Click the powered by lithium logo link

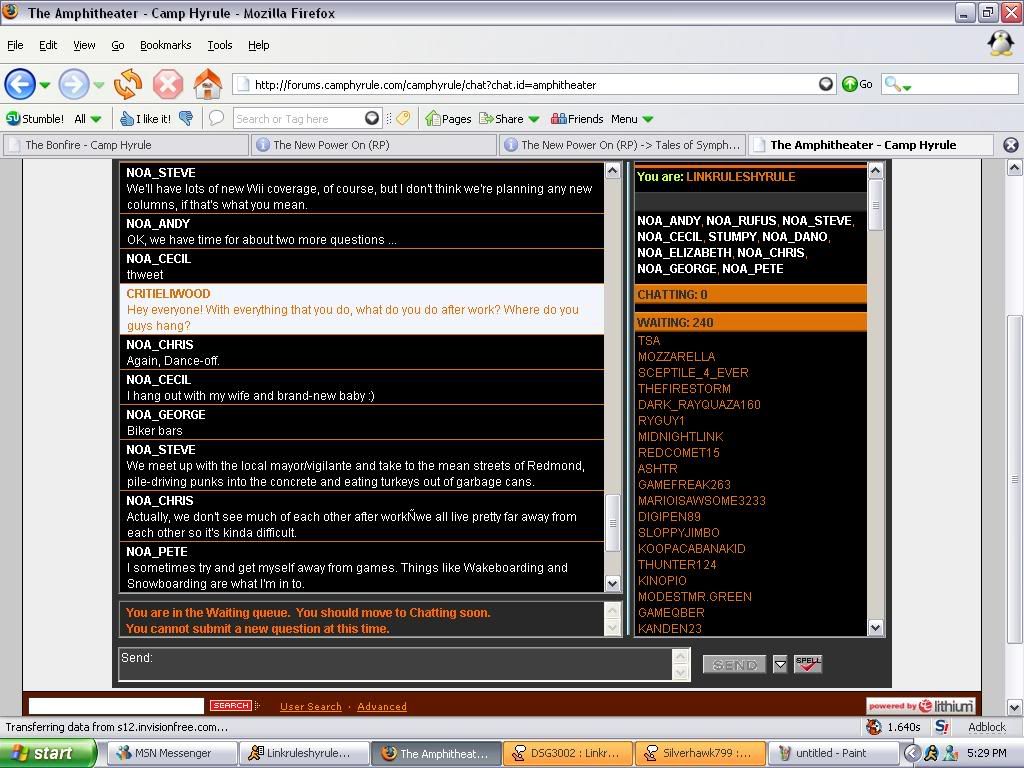(920, 706)
